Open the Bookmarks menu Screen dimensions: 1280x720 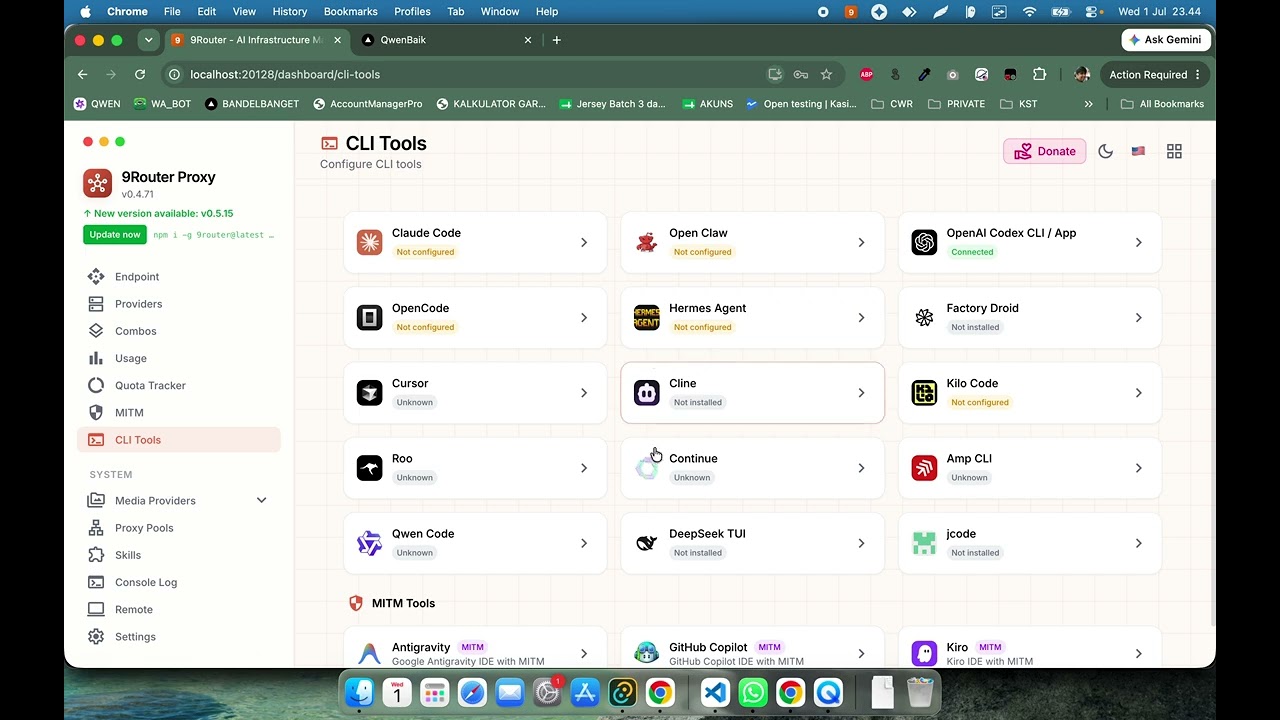click(350, 11)
